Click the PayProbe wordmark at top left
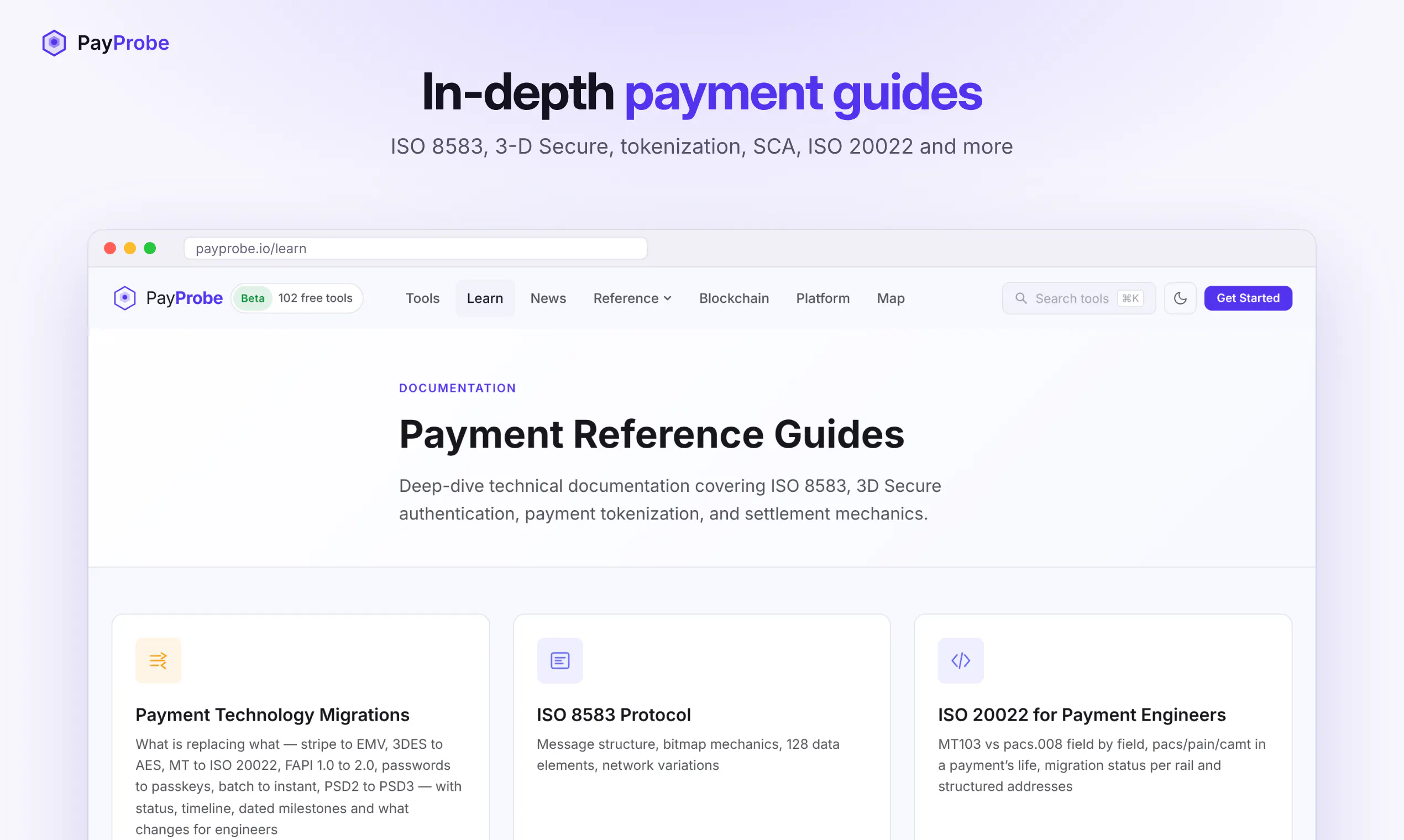The image size is (1404, 840). click(x=123, y=43)
